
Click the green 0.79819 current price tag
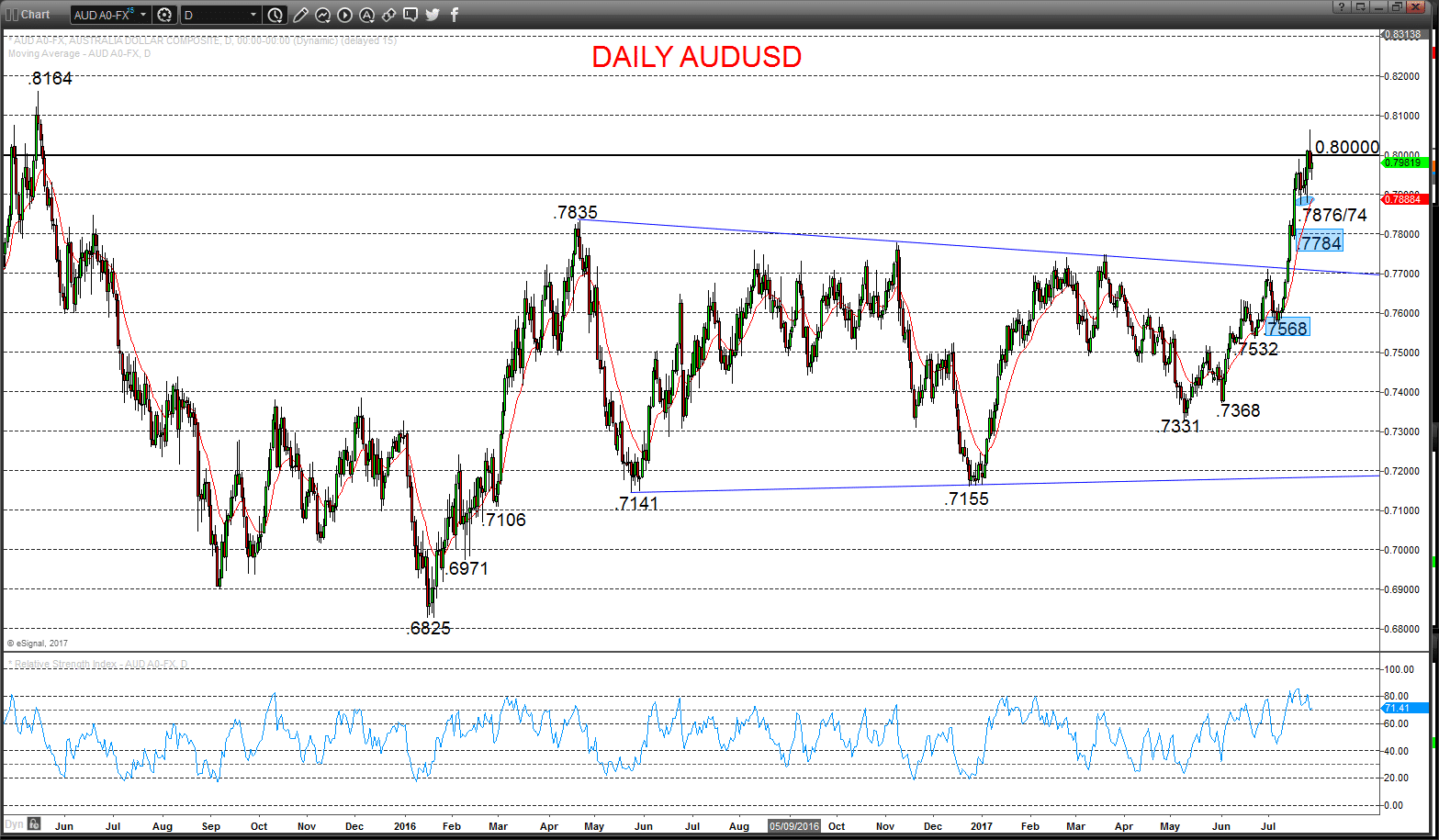1405,162
